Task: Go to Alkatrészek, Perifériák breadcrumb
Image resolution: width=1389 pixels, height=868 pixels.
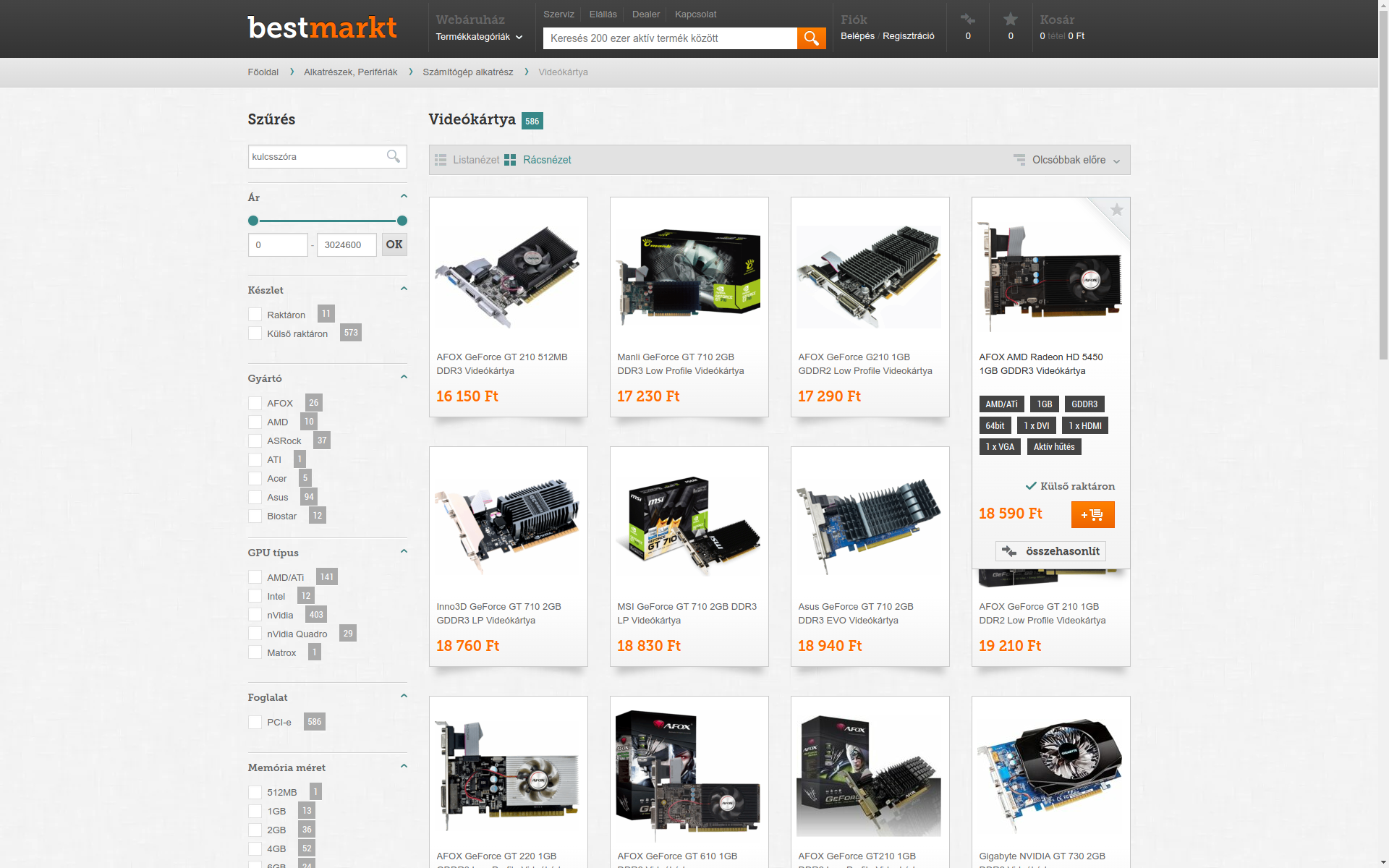Action: click(350, 72)
